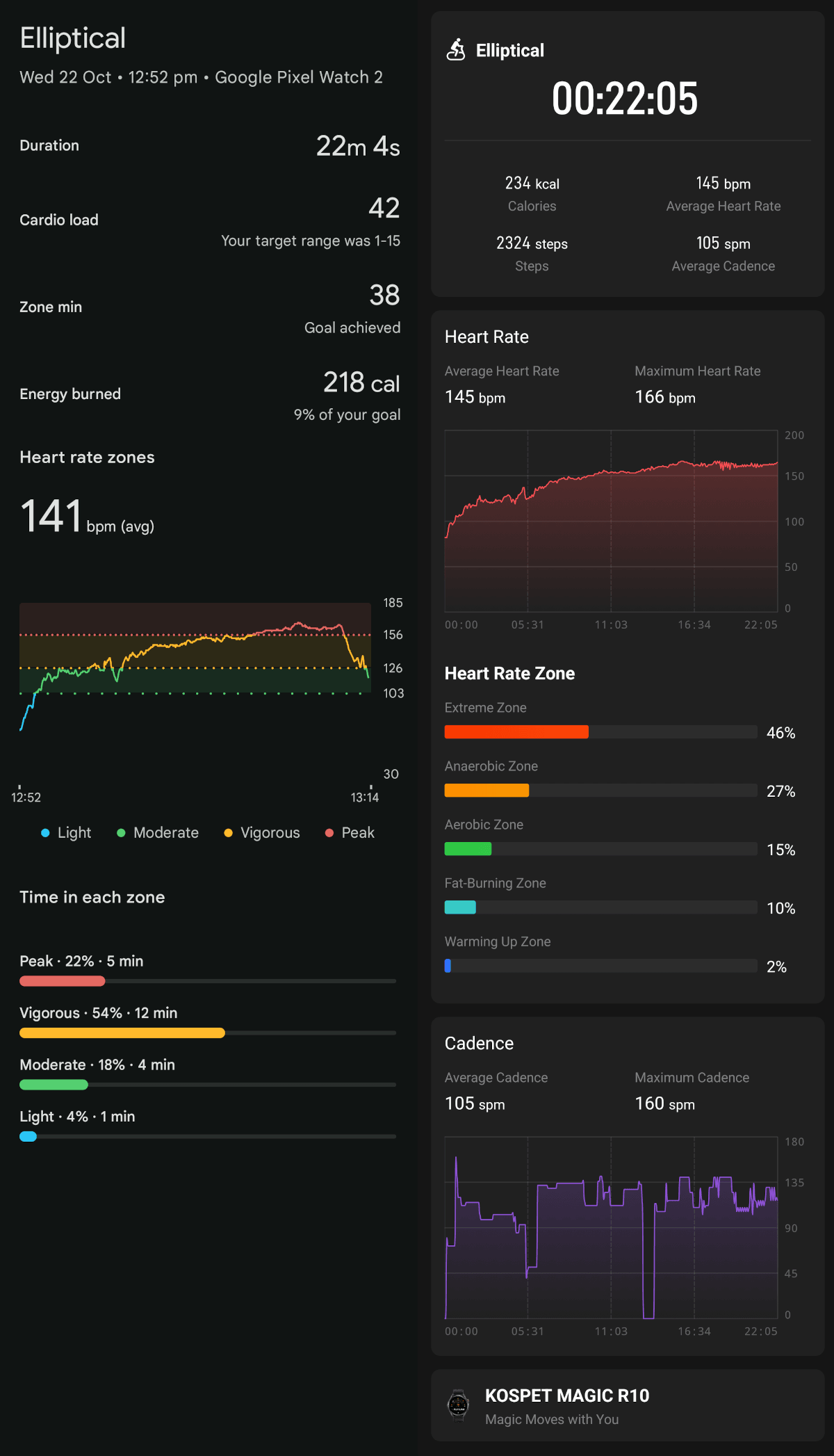Screen dimensions: 834x1456
Task: Click the red Heart Rate line chart
Action: 611,521
